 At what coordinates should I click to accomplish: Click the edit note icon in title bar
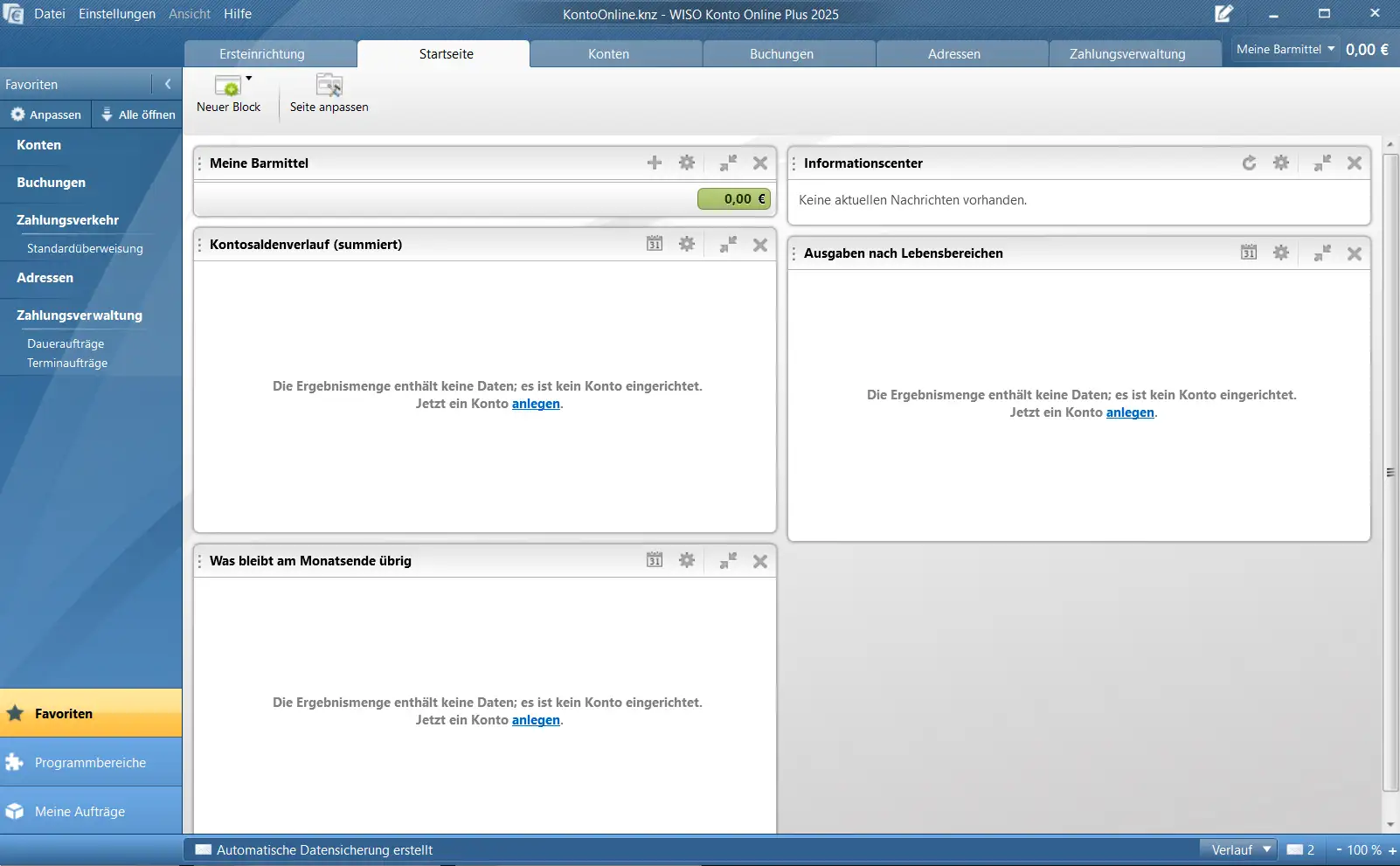click(1223, 14)
